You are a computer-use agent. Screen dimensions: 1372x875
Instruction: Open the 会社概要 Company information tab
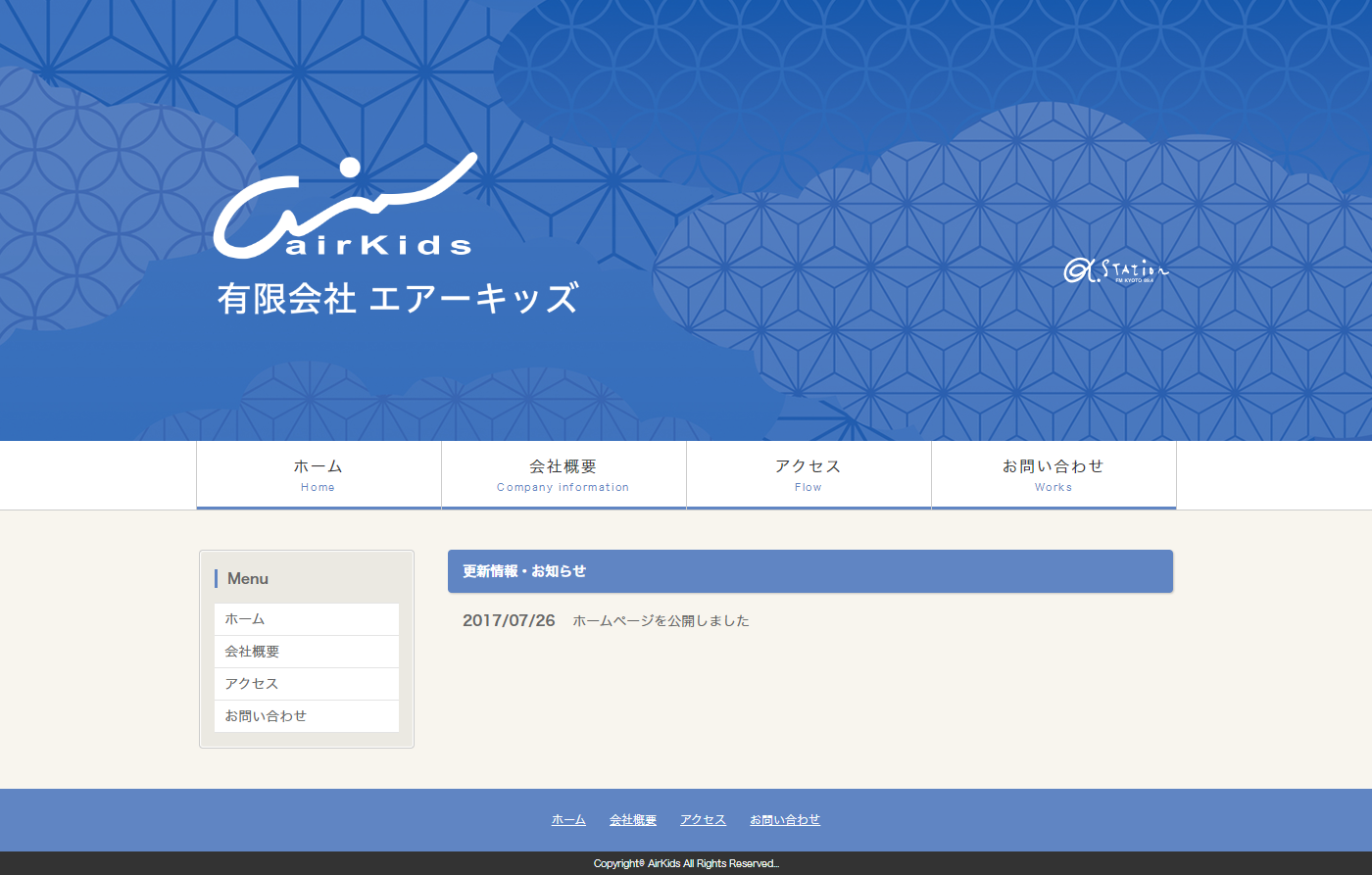click(x=563, y=475)
